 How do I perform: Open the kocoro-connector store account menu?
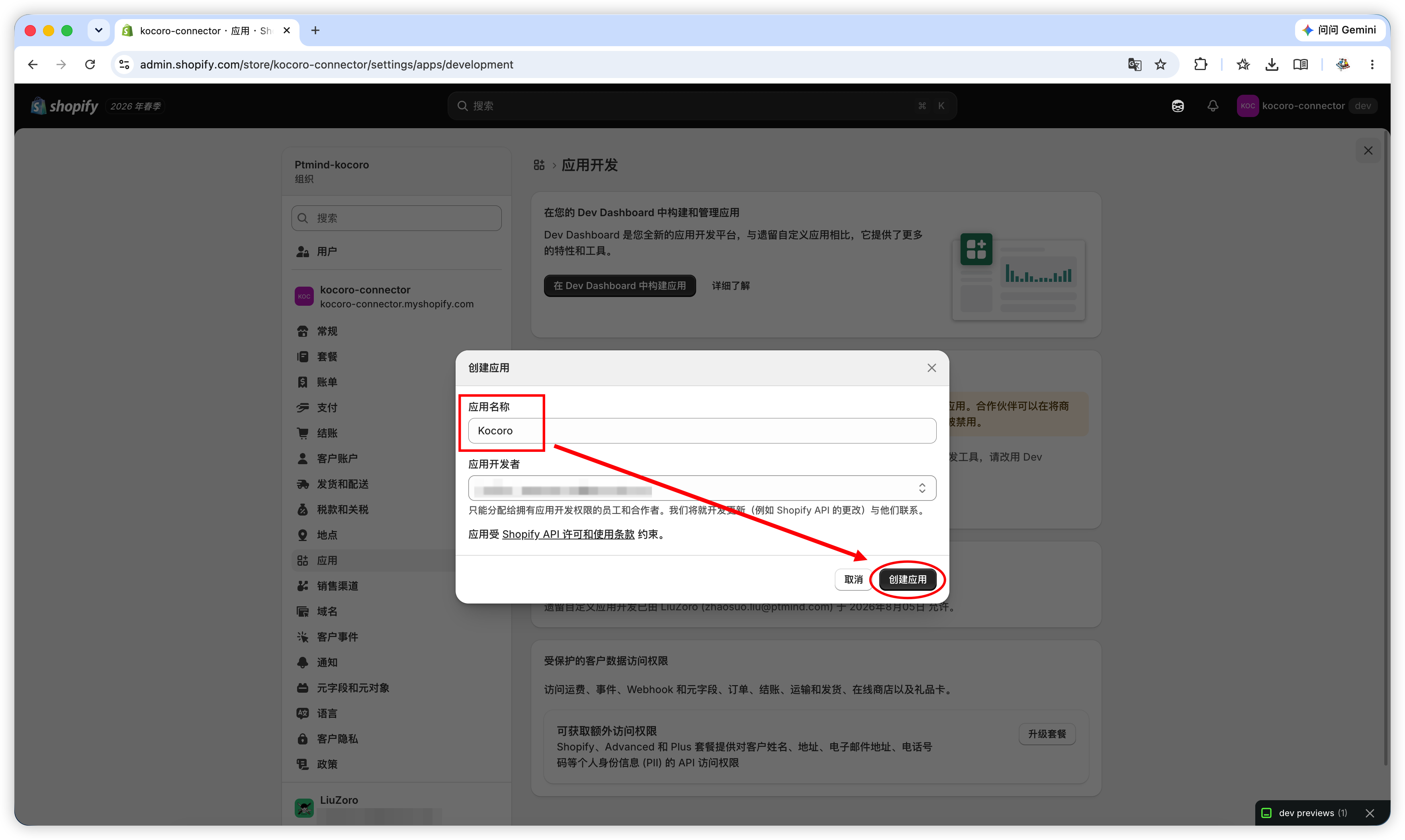pos(1307,106)
